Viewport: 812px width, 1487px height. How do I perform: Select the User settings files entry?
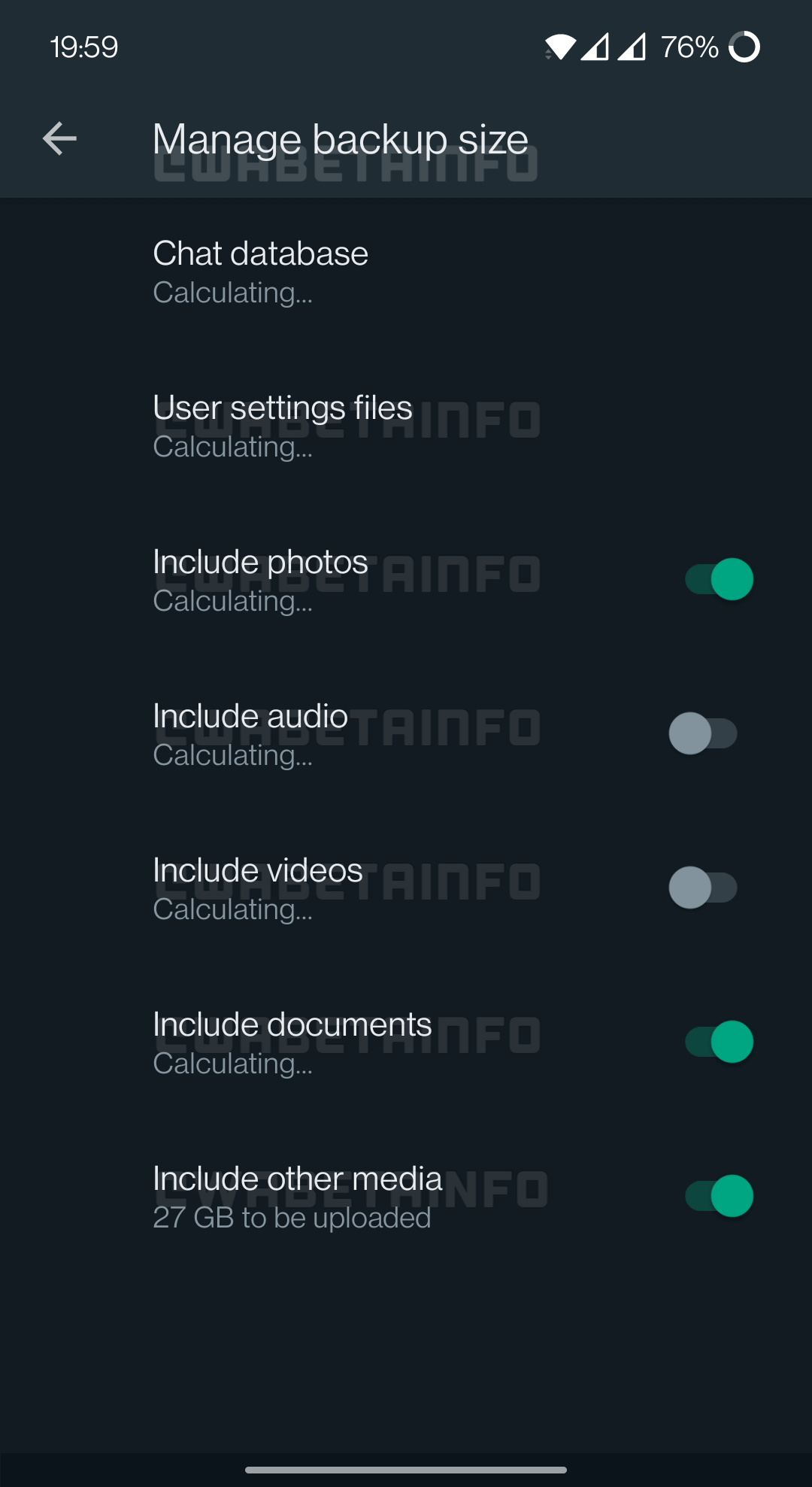tap(282, 408)
